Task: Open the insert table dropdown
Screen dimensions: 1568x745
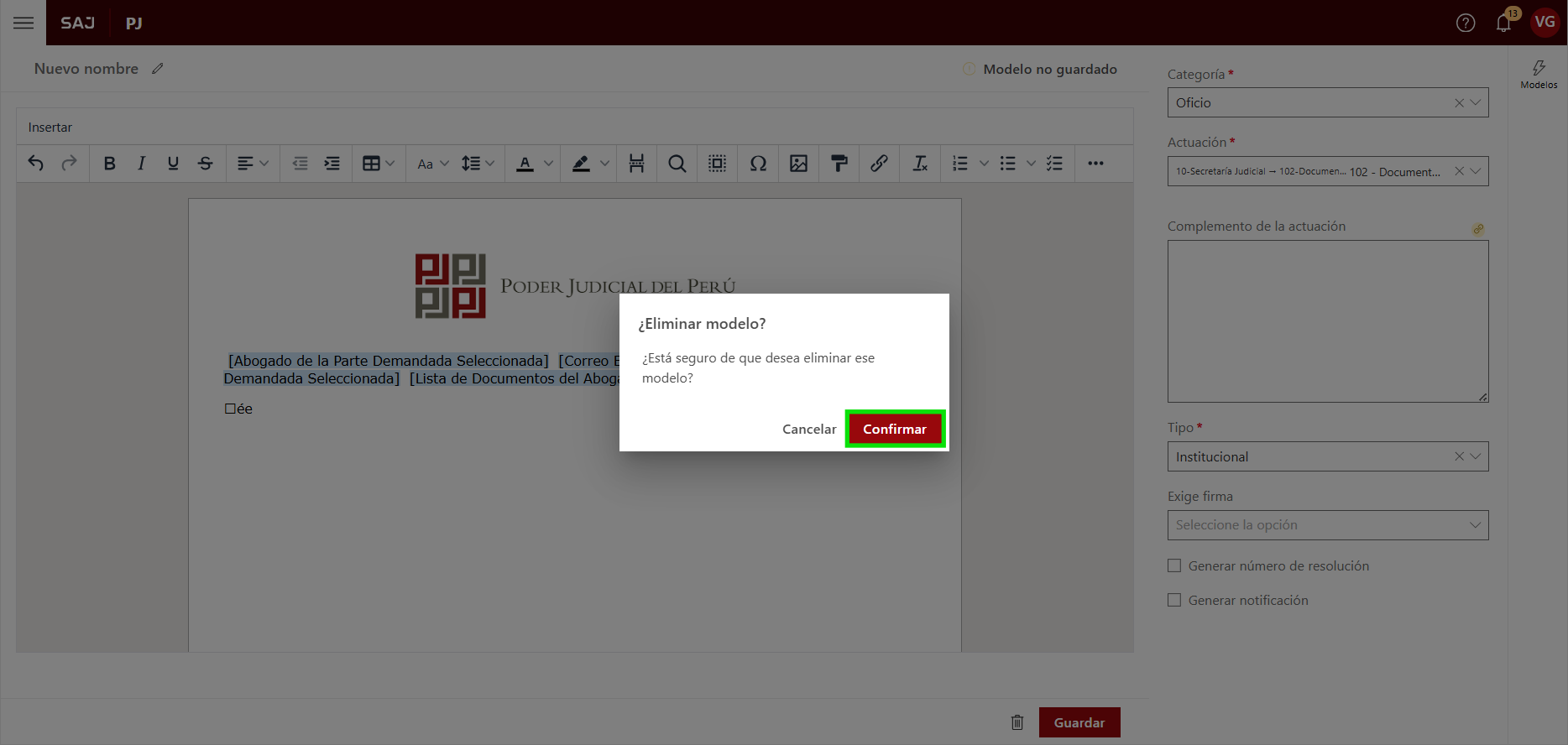Action: click(x=379, y=163)
